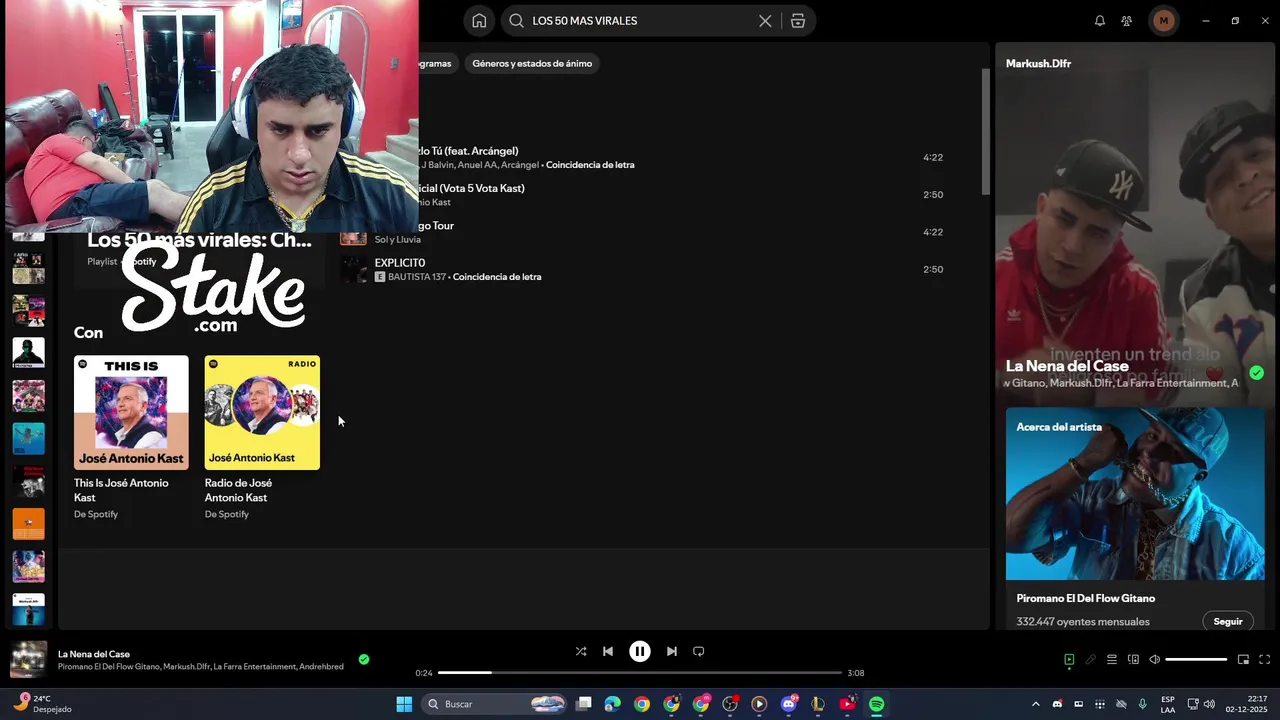Open the mini player
Image resolution: width=1280 pixels, height=720 pixels.
[1243, 660]
